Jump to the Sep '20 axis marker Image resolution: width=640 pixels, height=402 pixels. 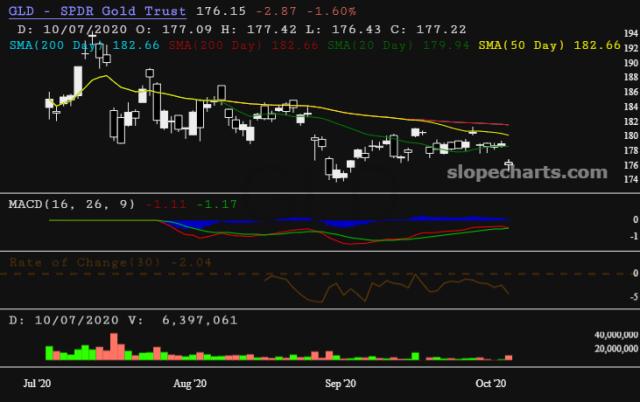coord(341,383)
